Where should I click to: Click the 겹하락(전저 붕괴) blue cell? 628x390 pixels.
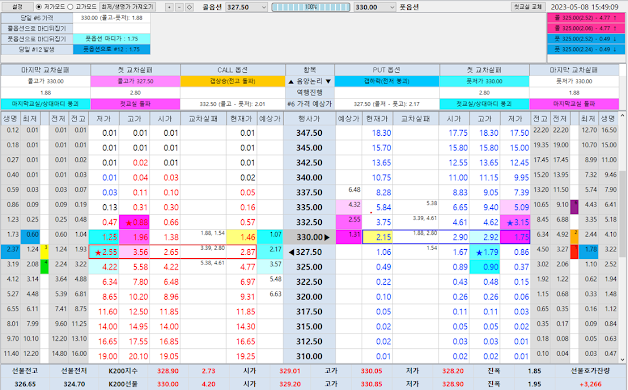click(x=386, y=81)
